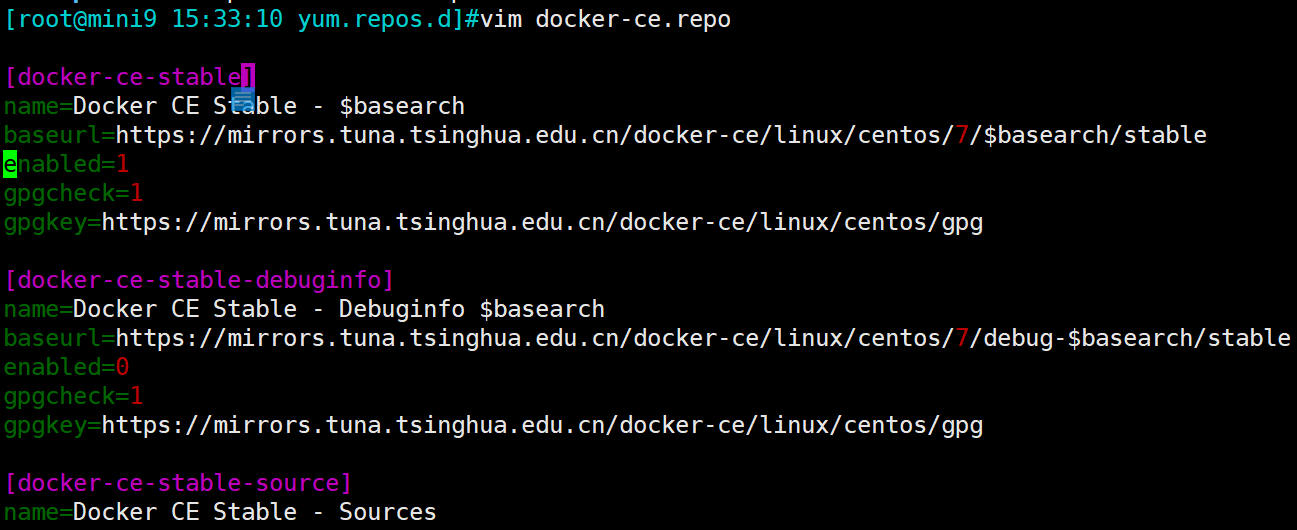Click the [docker-ce-stable] section header
1297x530 pixels.
125,77
